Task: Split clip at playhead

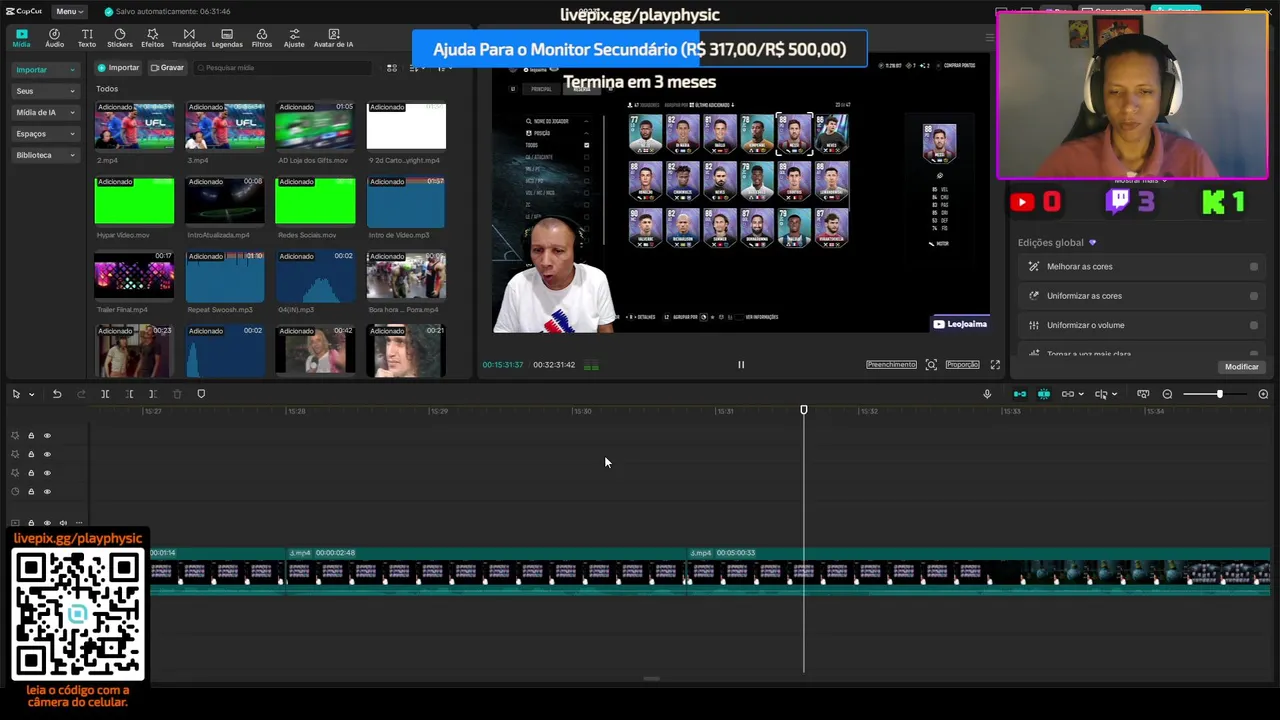Action: pyautogui.click(x=105, y=394)
